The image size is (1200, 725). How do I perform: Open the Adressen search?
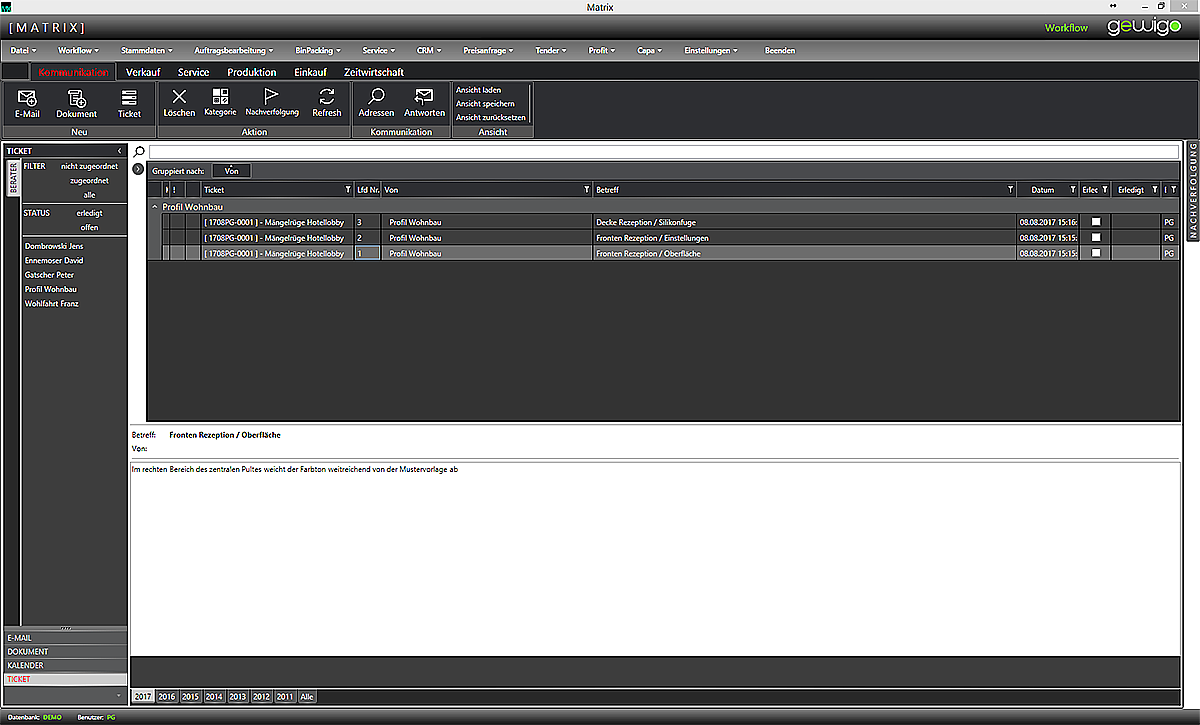(377, 102)
